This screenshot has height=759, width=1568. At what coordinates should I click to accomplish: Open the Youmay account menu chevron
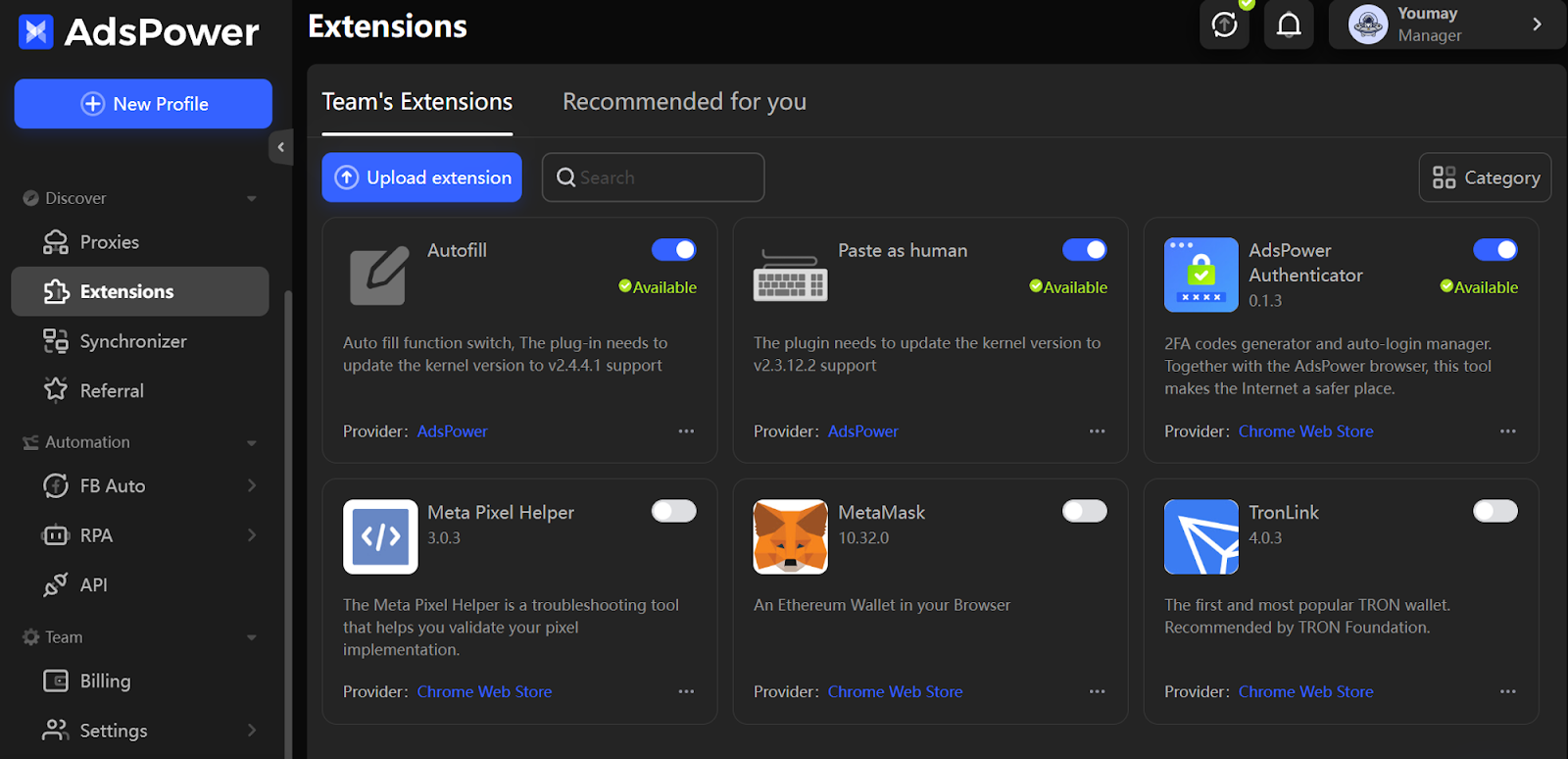coord(1537,25)
